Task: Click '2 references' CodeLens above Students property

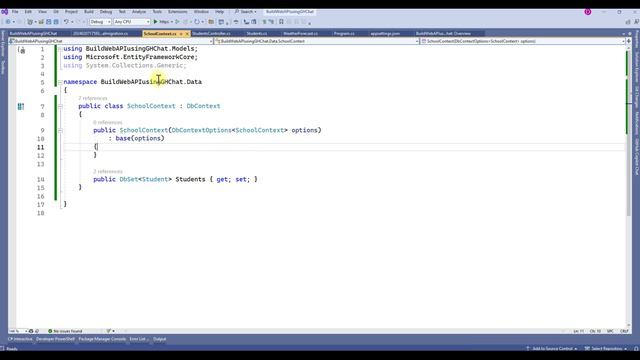Action: [x=108, y=171]
